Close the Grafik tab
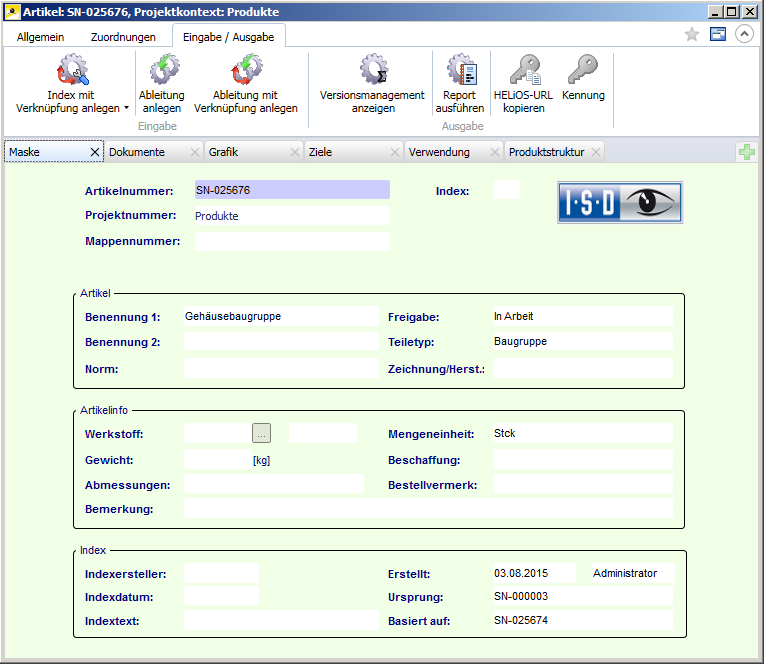This screenshot has width=764, height=664. (295, 152)
